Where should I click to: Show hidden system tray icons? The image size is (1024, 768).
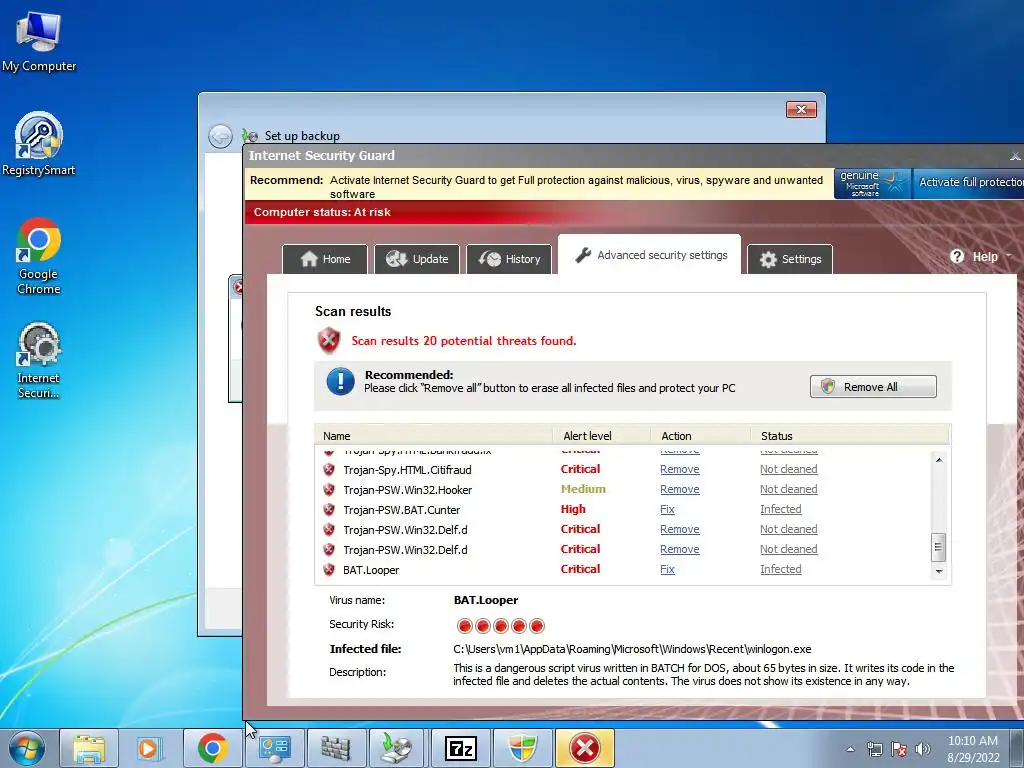[850, 749]
